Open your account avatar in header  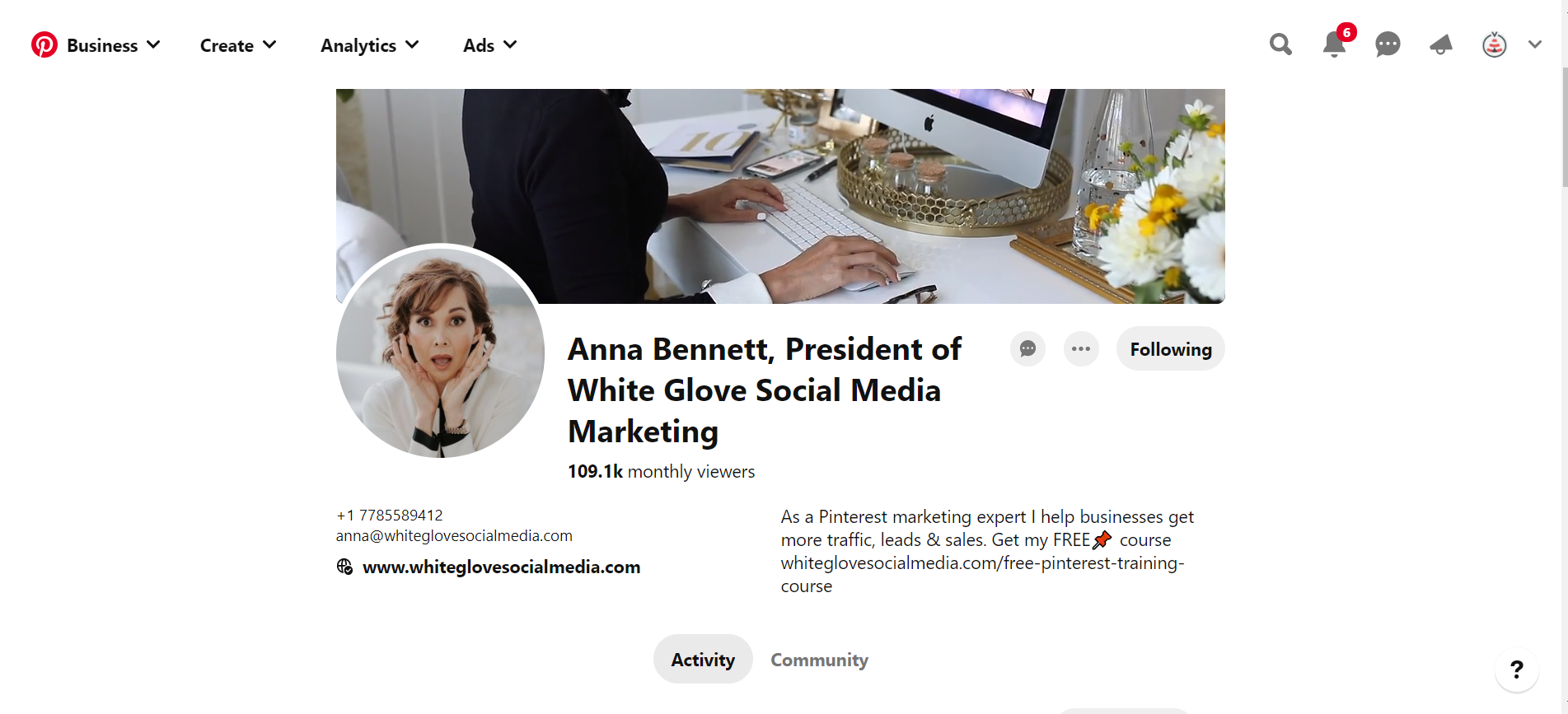(1494, 44)
